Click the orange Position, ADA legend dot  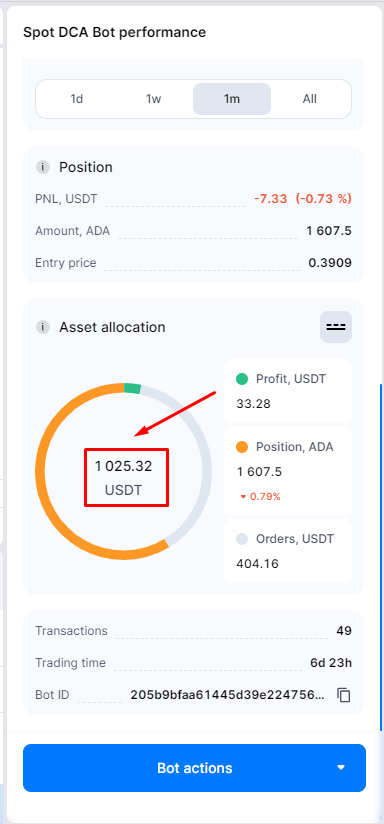click(242, 447)
